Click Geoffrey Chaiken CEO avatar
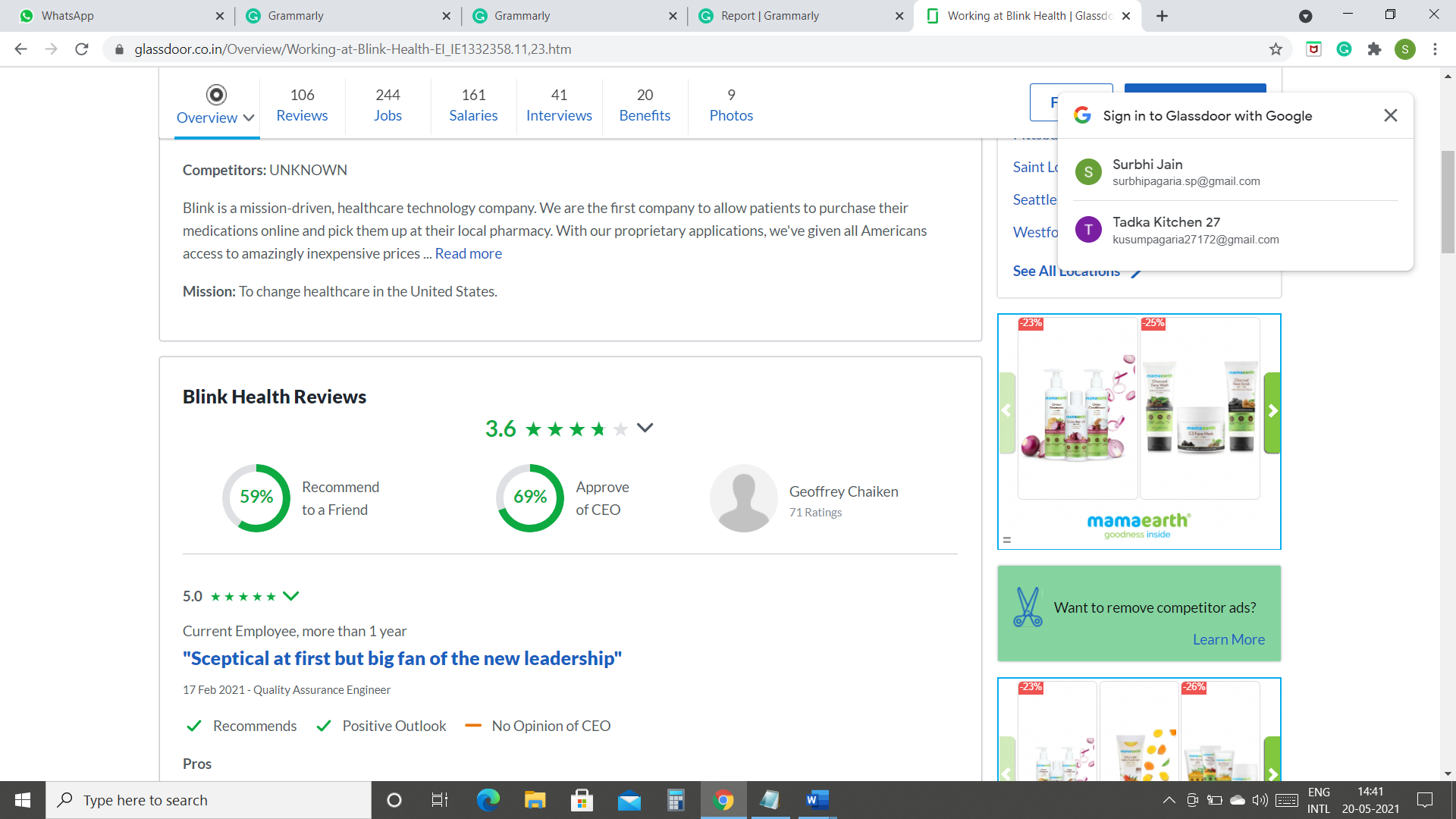 pos(743,498)
